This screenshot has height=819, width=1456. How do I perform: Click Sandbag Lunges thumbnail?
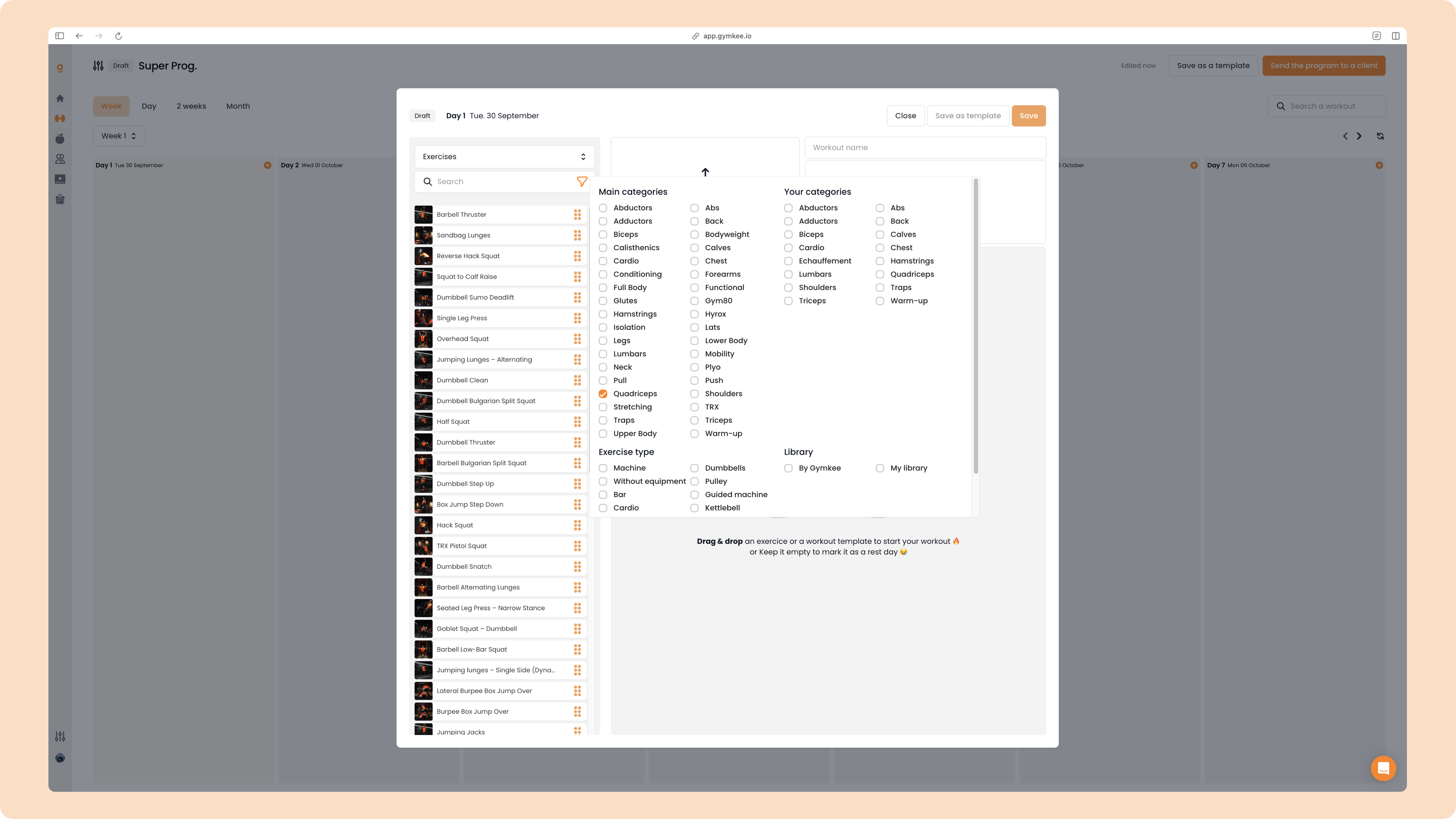(x=423, y=235)
